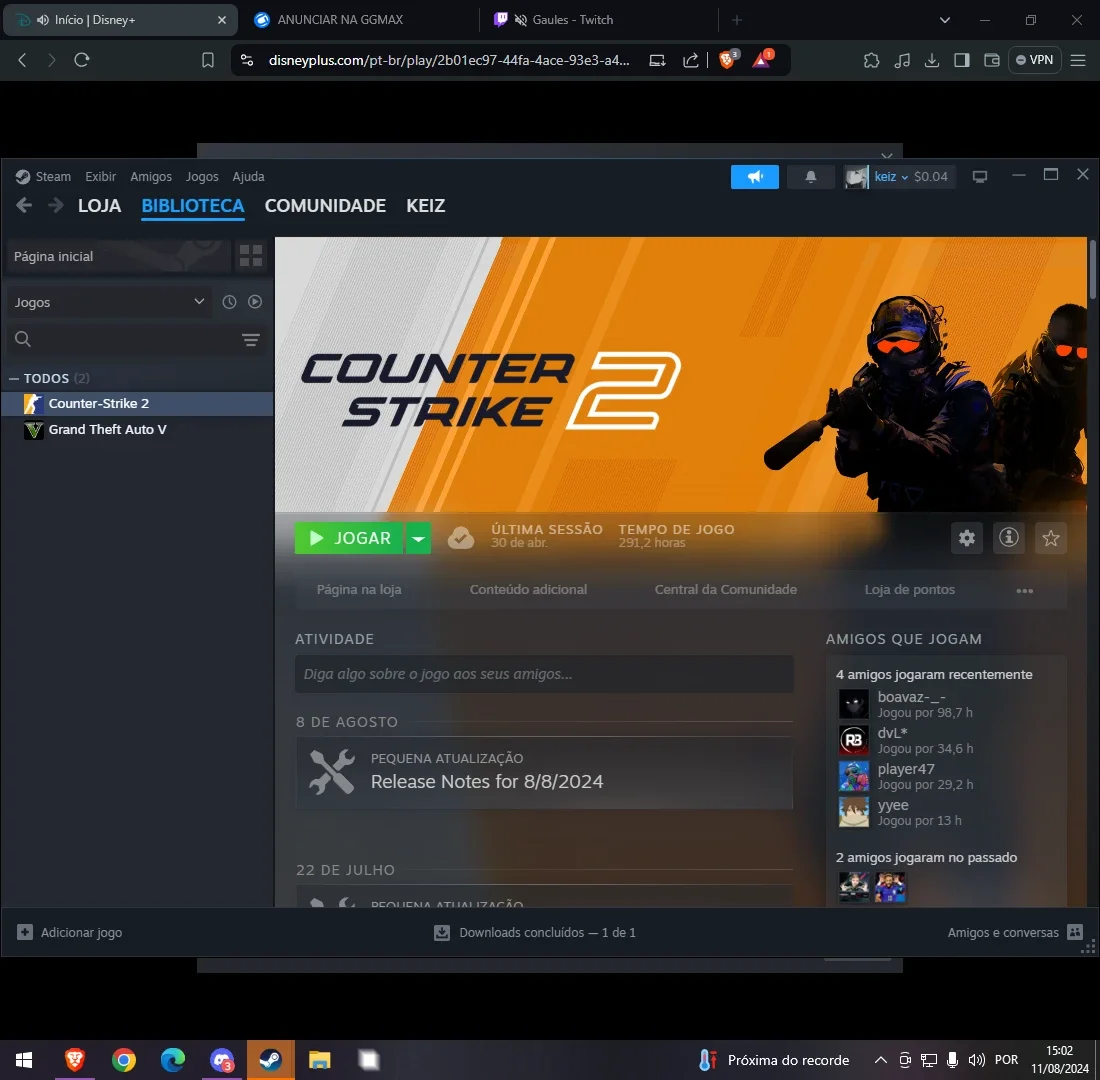
Task: Click Amigos e conversas button
Action: pos(1014,933)
